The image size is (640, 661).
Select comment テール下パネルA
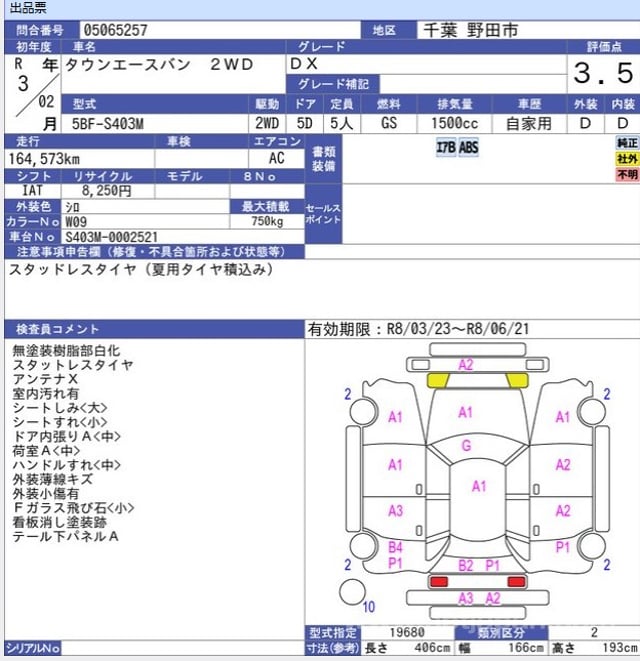65,537
